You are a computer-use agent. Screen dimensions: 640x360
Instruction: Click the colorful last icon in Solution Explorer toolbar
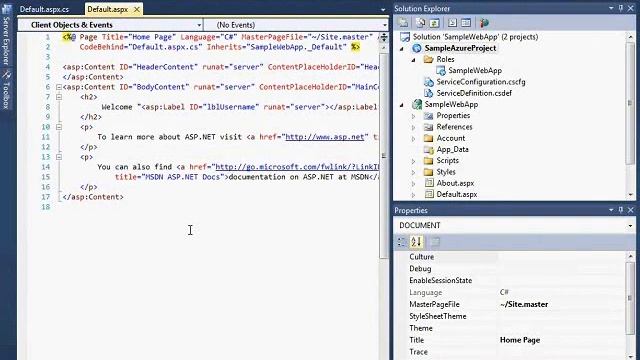[484, 23]
